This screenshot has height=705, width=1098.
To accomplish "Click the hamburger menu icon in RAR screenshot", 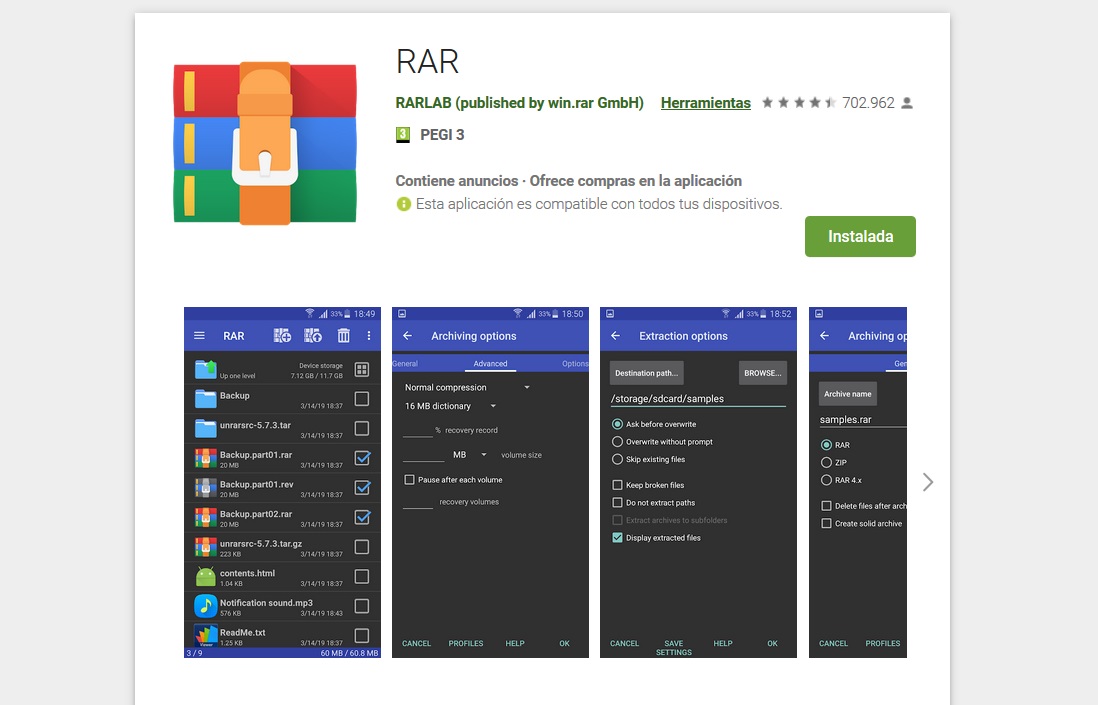I will 199,336.
